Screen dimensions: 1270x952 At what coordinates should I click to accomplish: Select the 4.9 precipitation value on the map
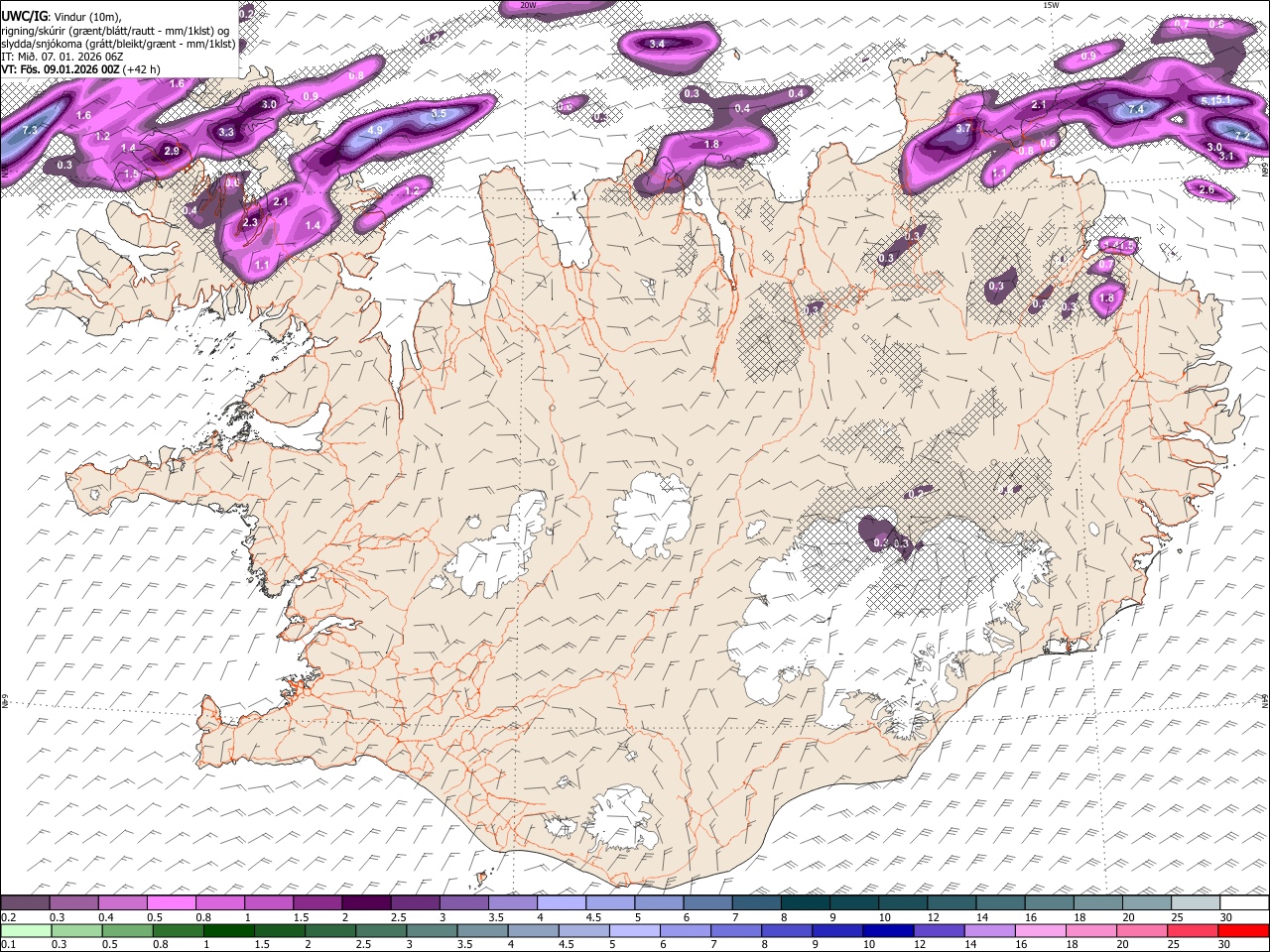375,130
